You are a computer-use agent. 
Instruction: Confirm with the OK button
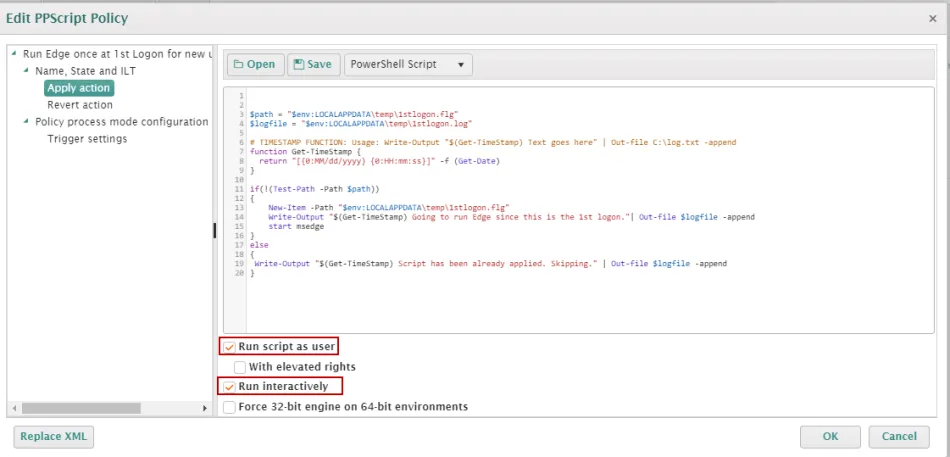pos(830,436)
